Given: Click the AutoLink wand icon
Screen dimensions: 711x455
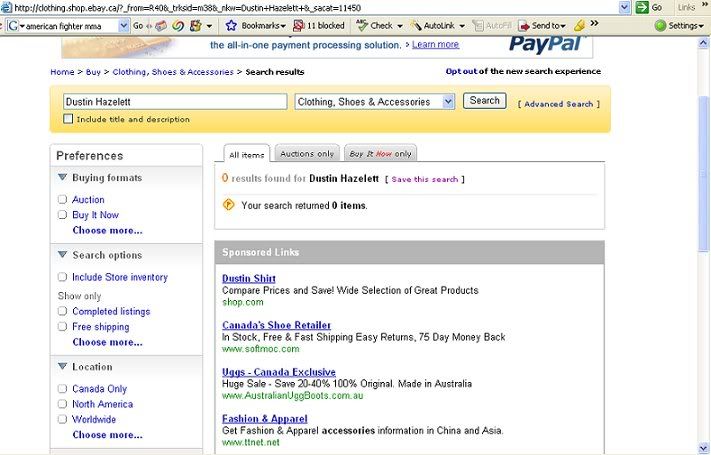Looking at the screenshot, I should click(x=415, y=26).
